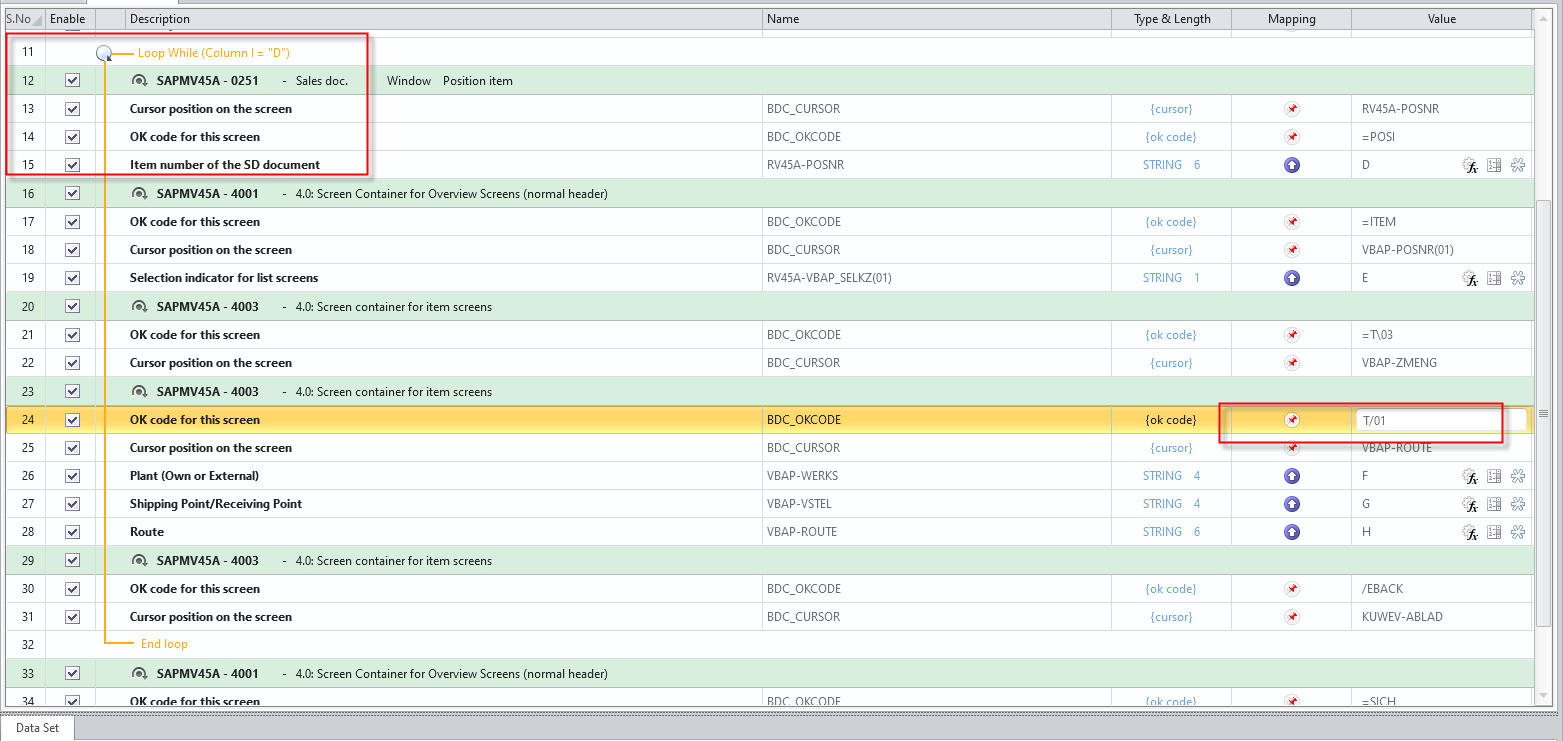Viewport: 1563px width, 741px height.
Task: Click the numbered list icon for value D
Action: (x=1494, y=166)
